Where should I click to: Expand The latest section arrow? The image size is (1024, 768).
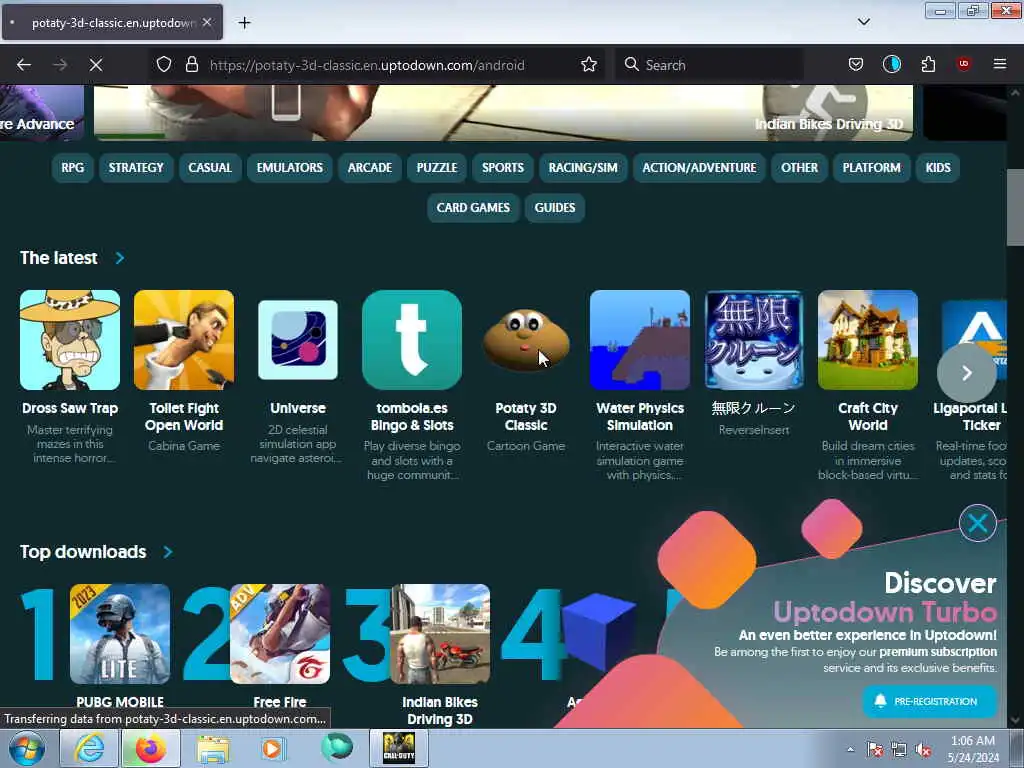point(120,258)
